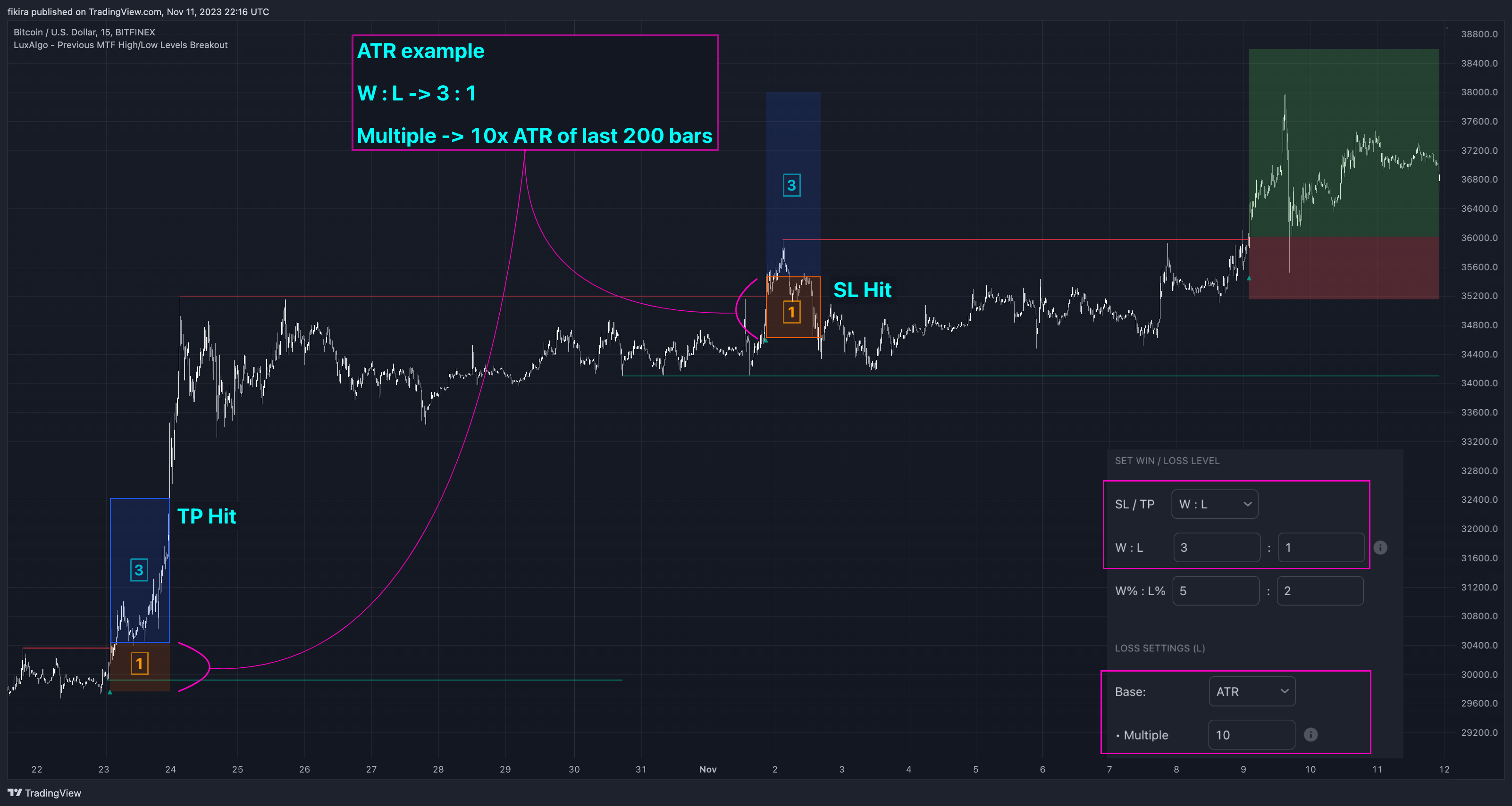Click the info icon next to Multiple

[x=1310, y=735]
